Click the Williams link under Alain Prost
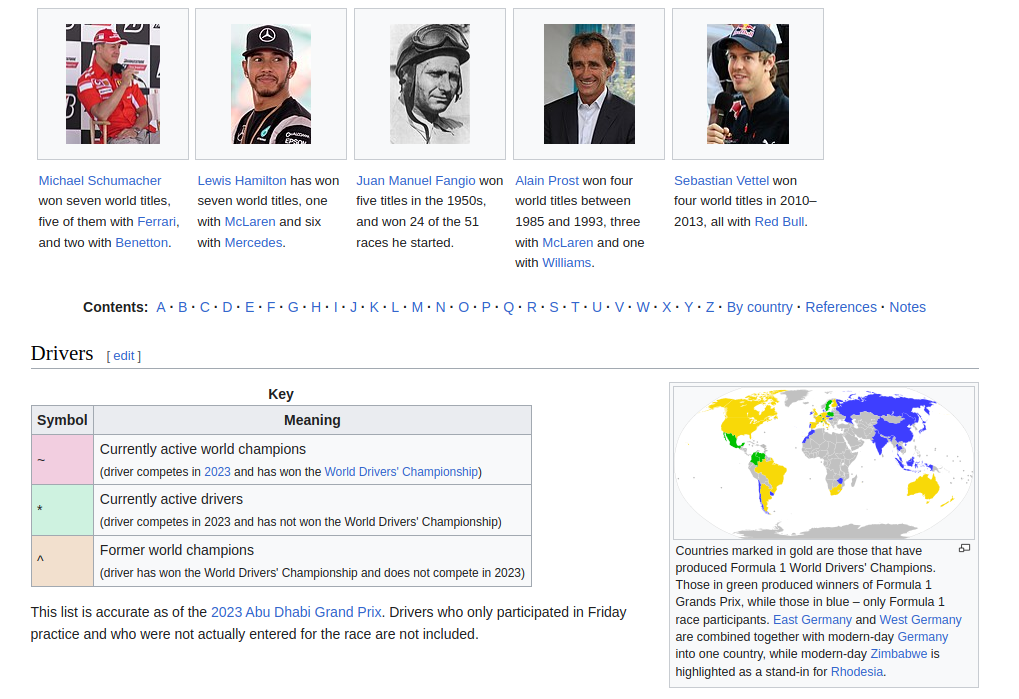Viewport: 1019px width, 699px height. click(567, 262)
